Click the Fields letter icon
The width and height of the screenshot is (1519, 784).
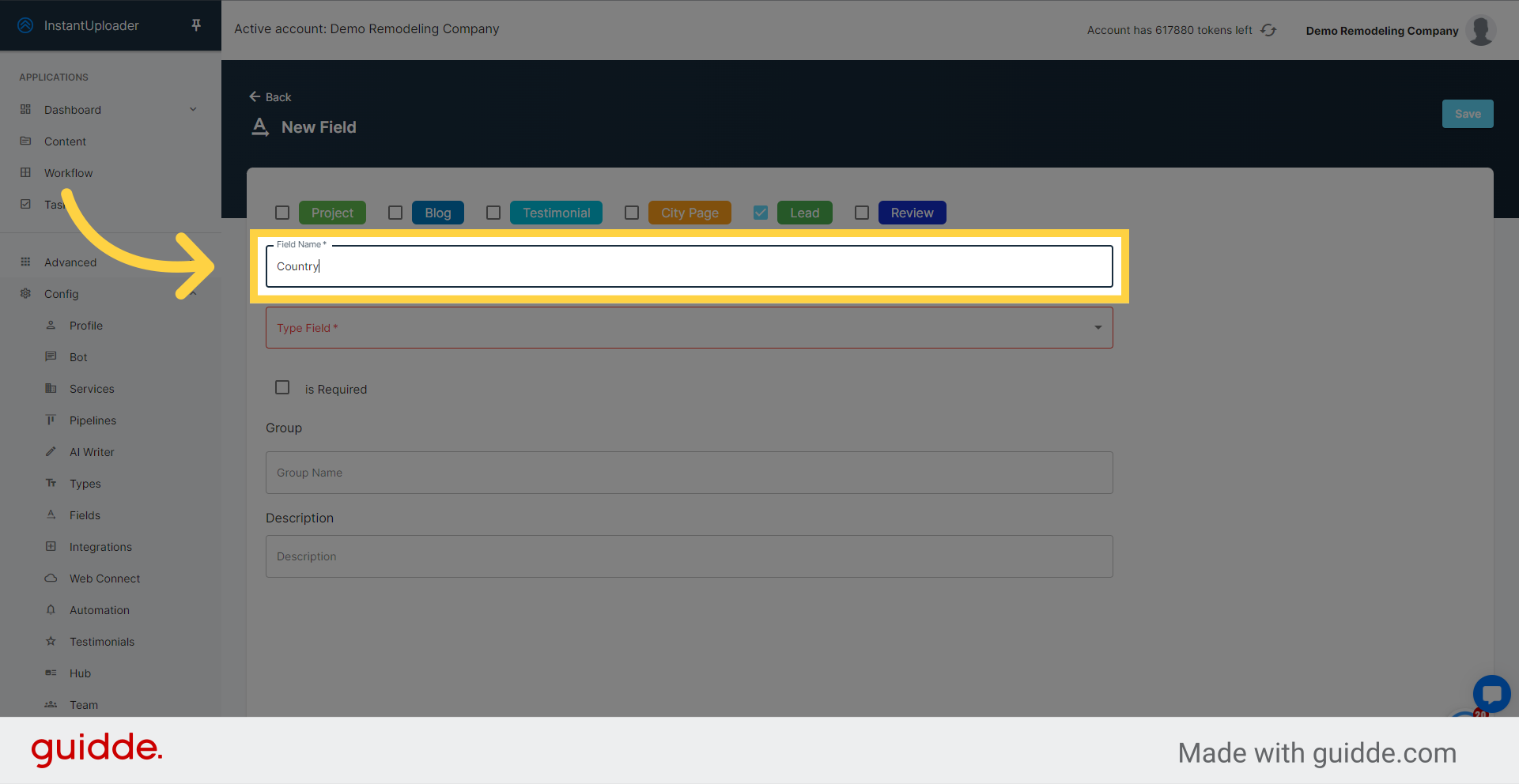click(51, 514)
